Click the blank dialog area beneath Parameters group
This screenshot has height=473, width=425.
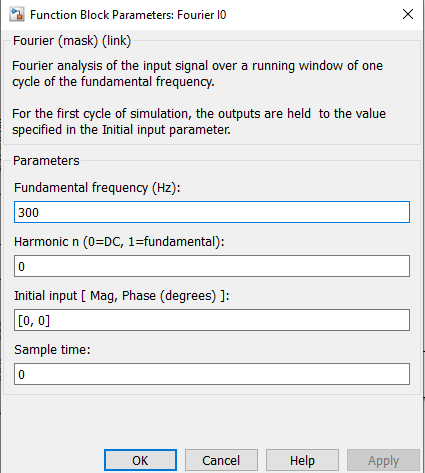coord(212,422)
